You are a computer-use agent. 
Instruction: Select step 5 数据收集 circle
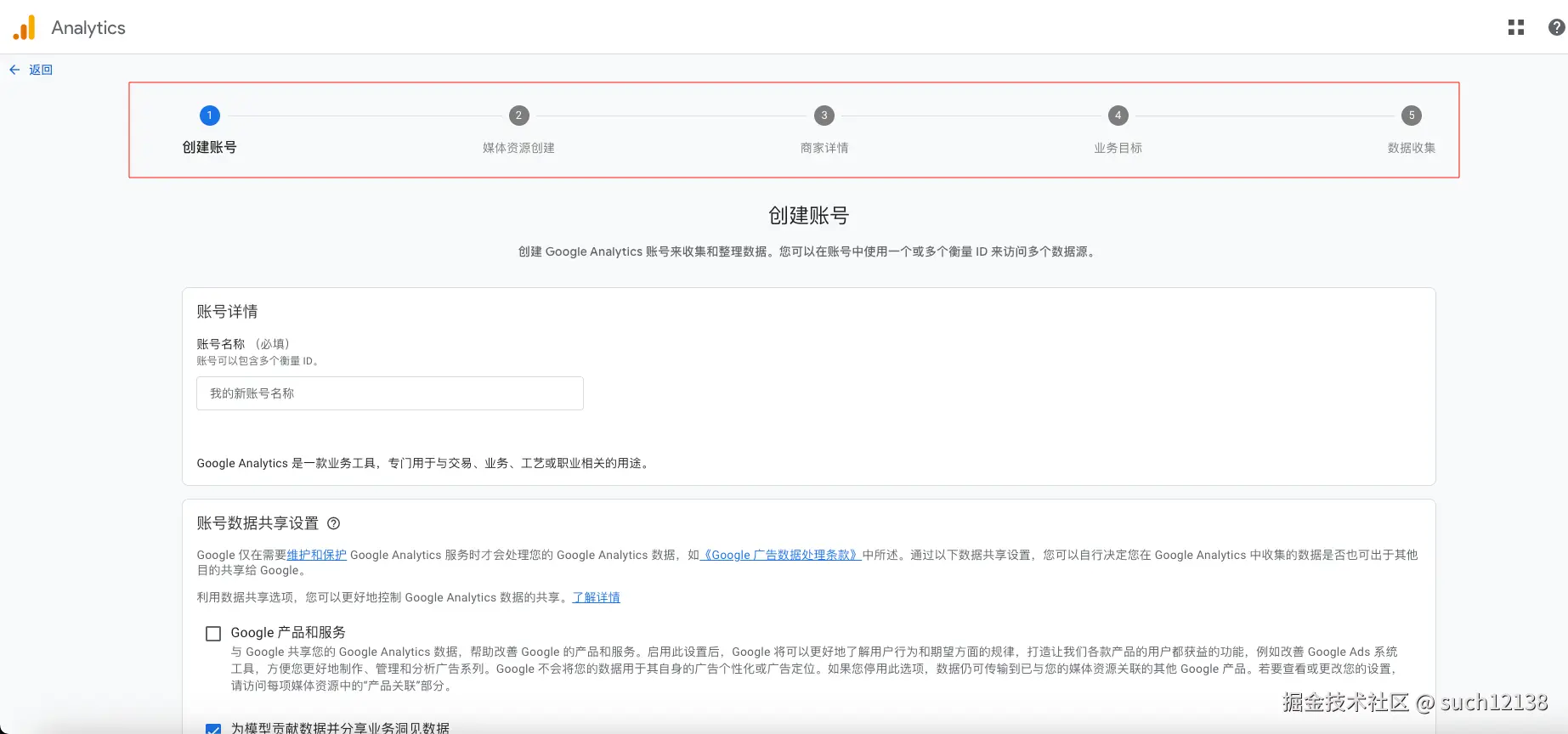coord(1412,116)
